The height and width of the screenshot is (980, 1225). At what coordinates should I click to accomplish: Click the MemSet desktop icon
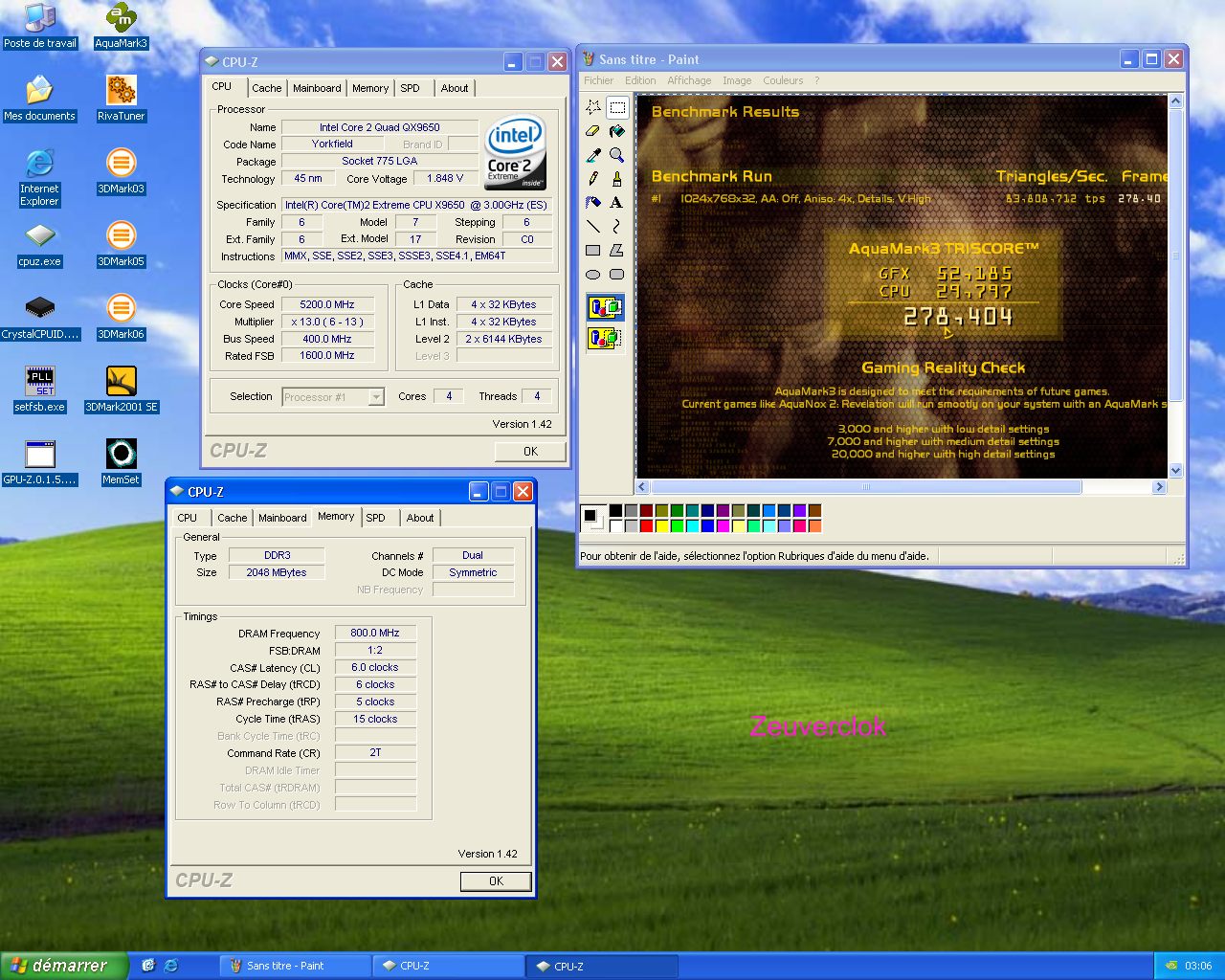coord(121,462)
